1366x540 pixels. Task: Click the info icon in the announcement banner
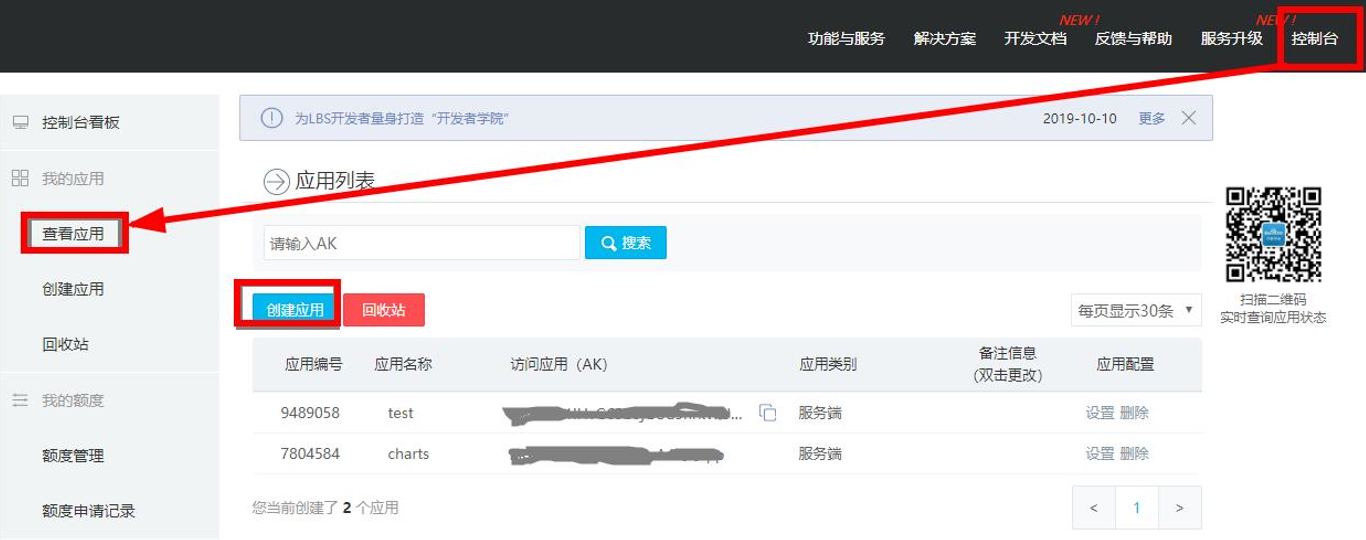pos(271,118)
